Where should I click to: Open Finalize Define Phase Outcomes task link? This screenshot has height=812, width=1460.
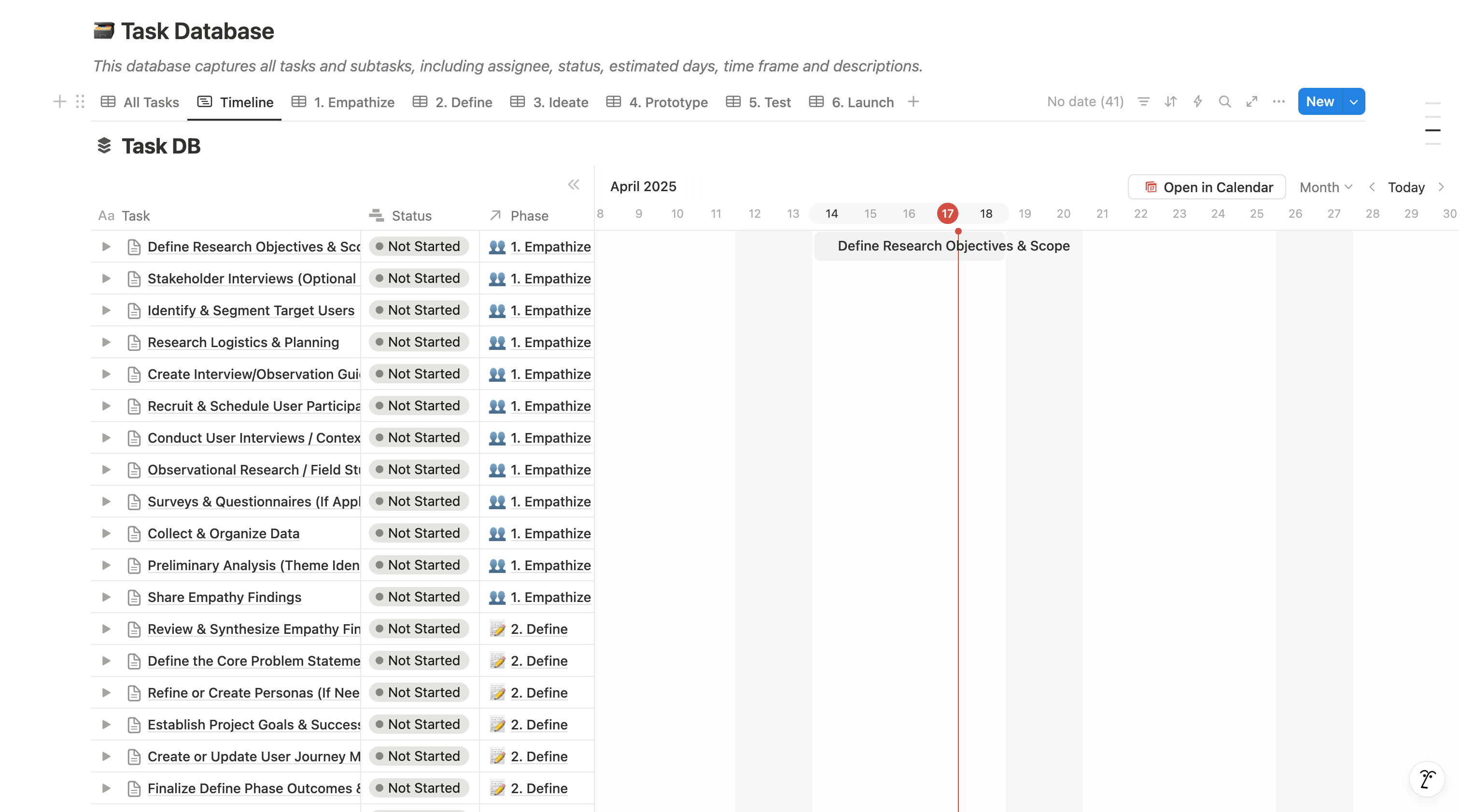point(254,788)
